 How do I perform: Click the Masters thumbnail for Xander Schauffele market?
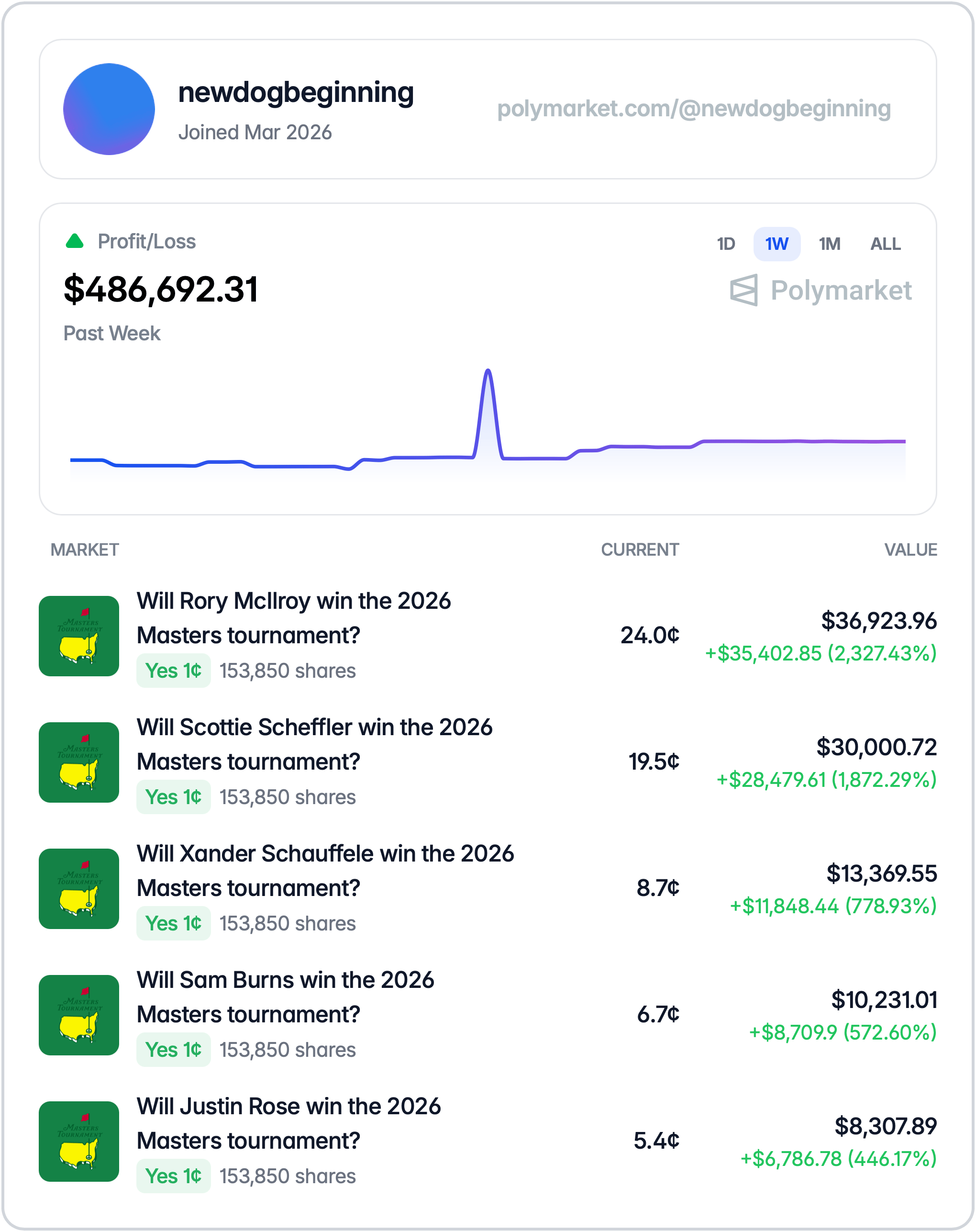point(79,889)
